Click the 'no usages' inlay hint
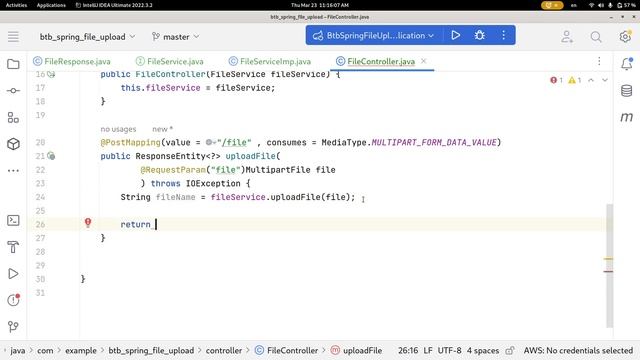 click(118, 129)
